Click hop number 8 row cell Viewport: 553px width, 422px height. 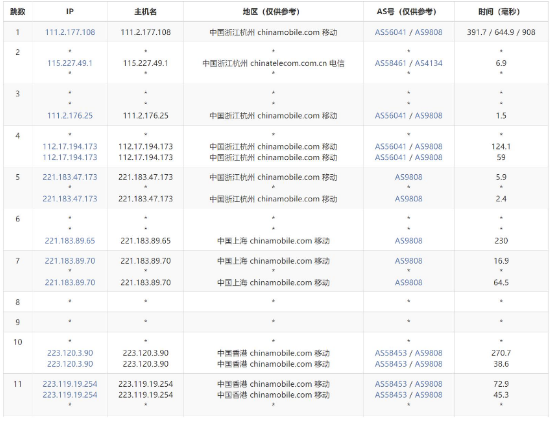18,302
